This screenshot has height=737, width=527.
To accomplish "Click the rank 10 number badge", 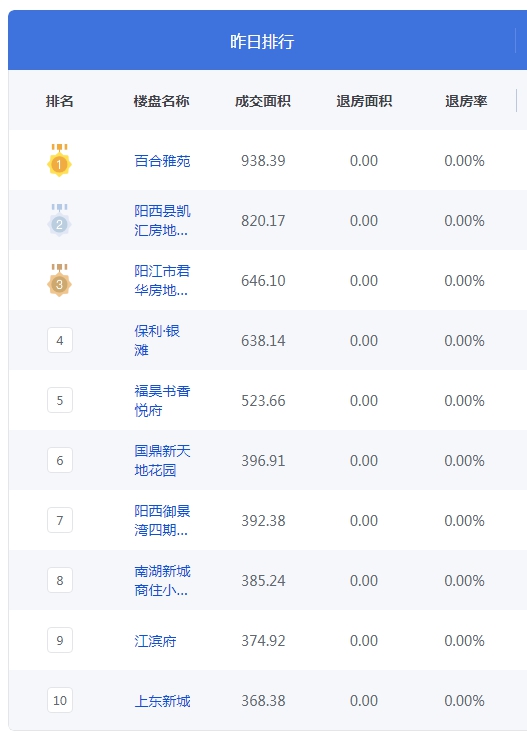I will (60, 700).
